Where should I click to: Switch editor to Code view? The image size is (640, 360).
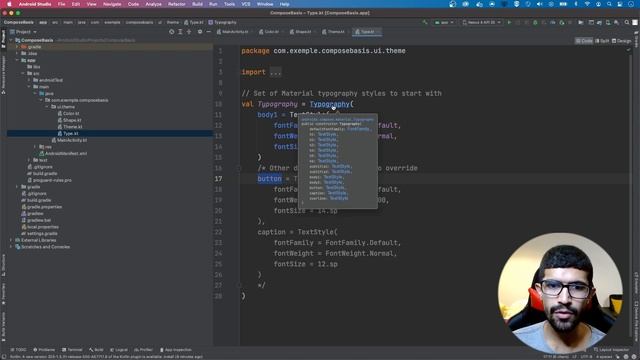coord(584,41)
